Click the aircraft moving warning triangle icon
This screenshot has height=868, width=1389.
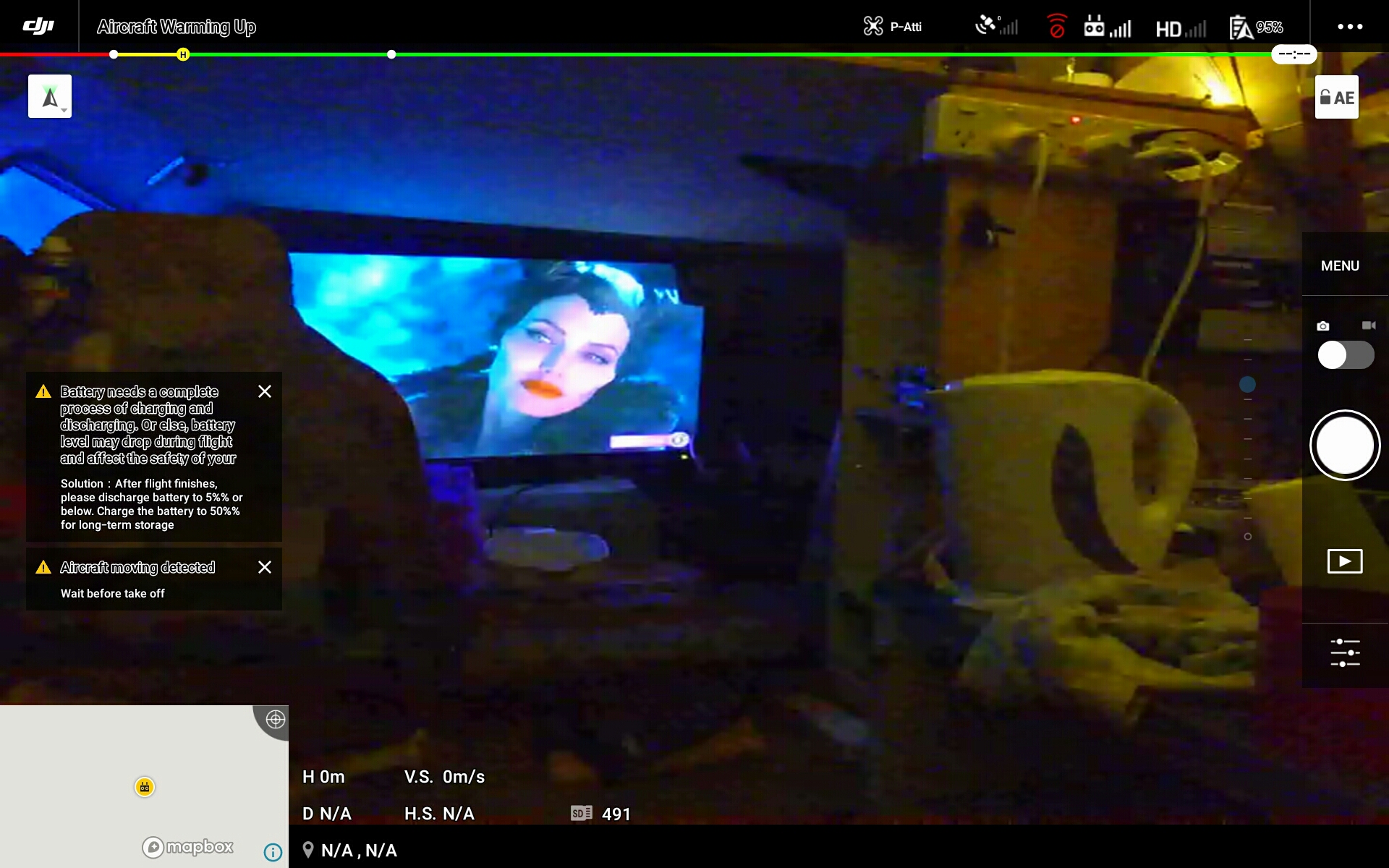click(43, 567)
